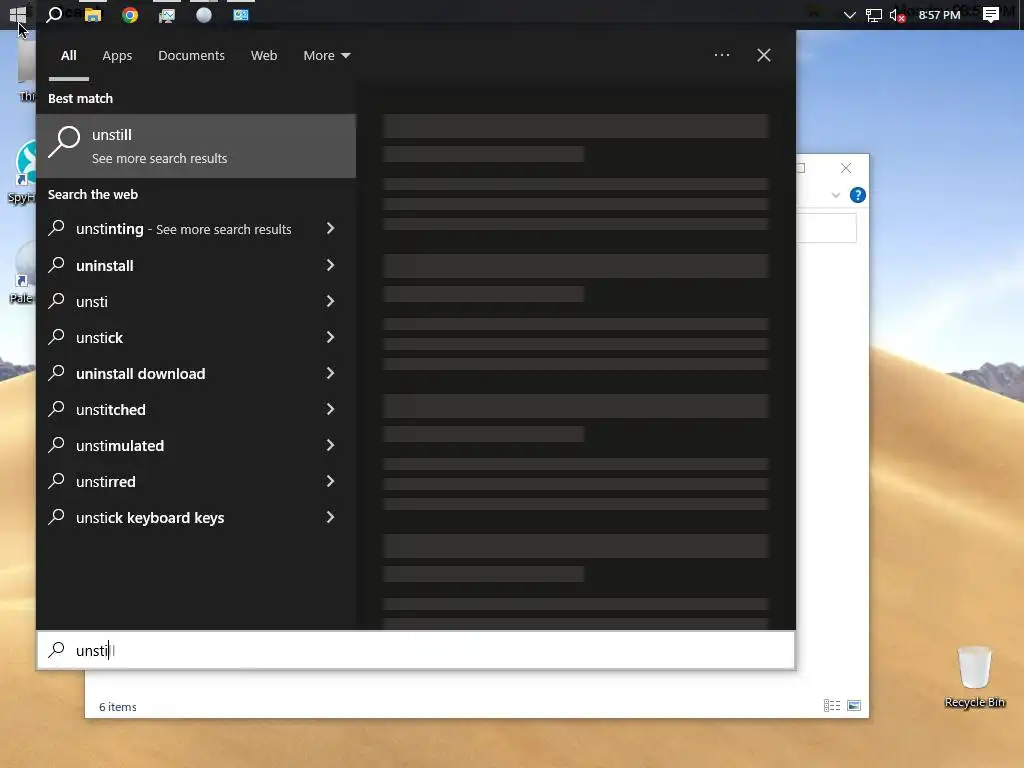The image size is (1024, 768).
Task: Expand preview arrow for unsti
Action: 330,301
